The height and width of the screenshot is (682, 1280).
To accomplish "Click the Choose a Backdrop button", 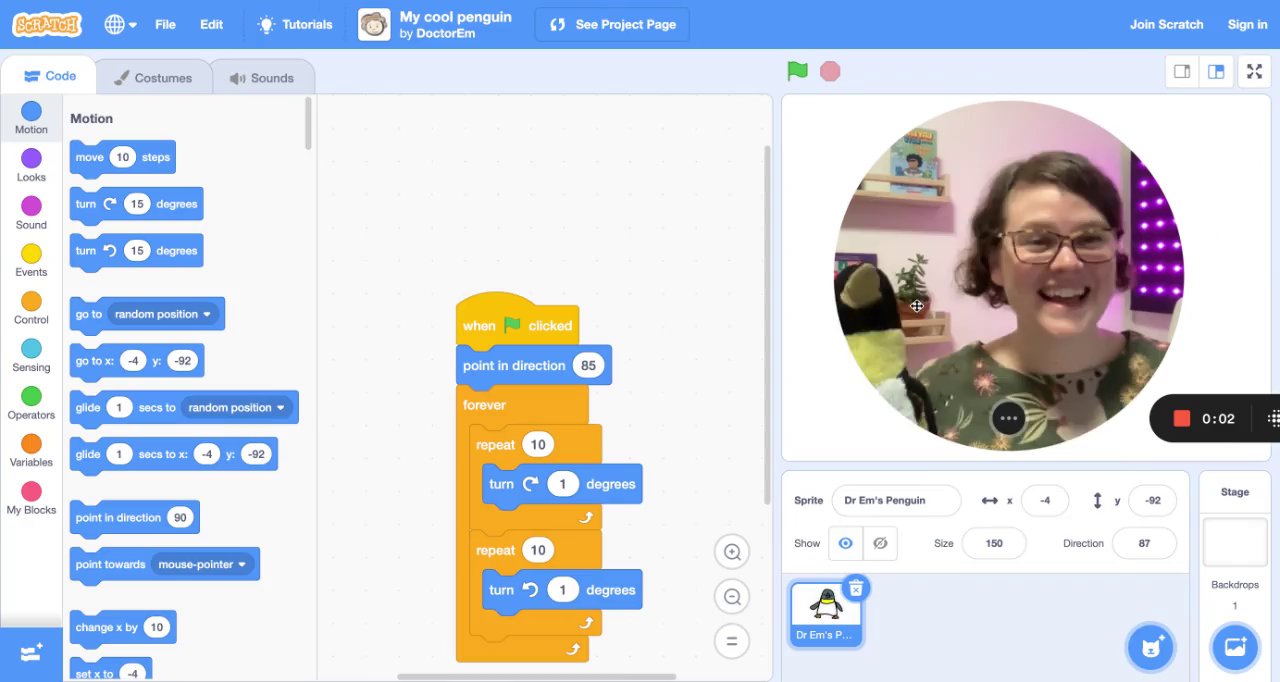I will point(1235,647).
